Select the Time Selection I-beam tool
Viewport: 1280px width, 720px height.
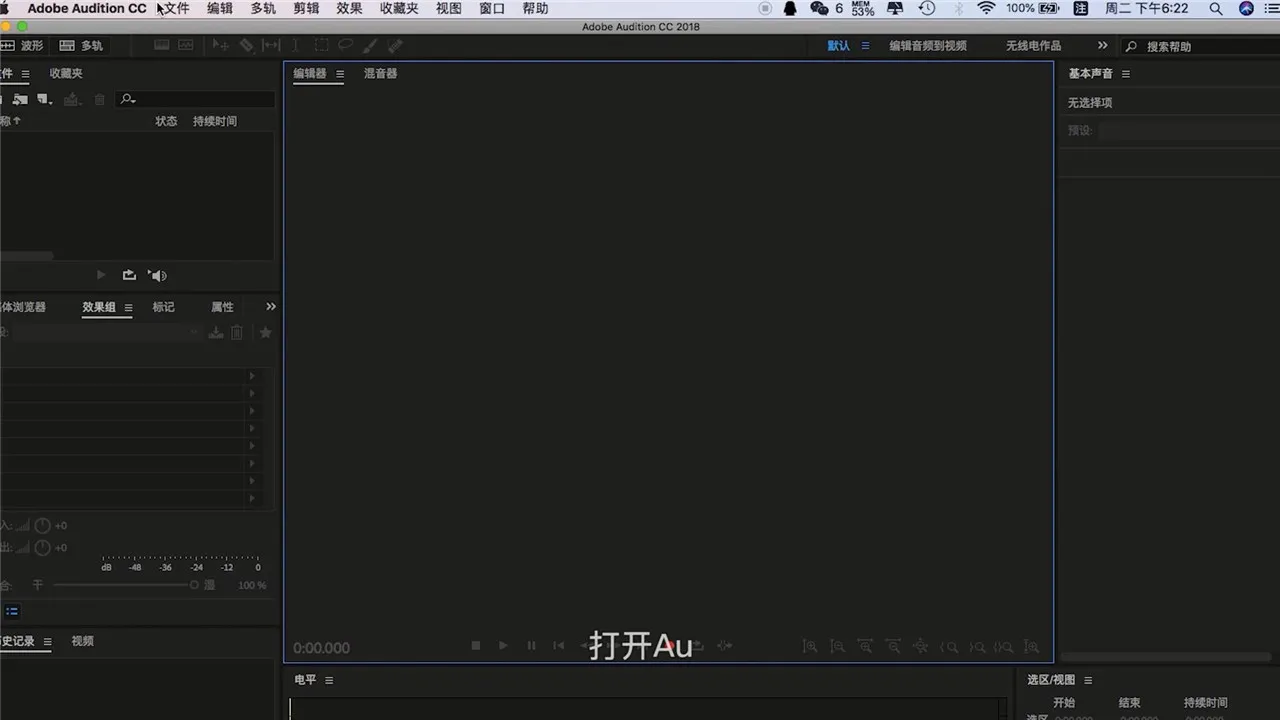296,46
